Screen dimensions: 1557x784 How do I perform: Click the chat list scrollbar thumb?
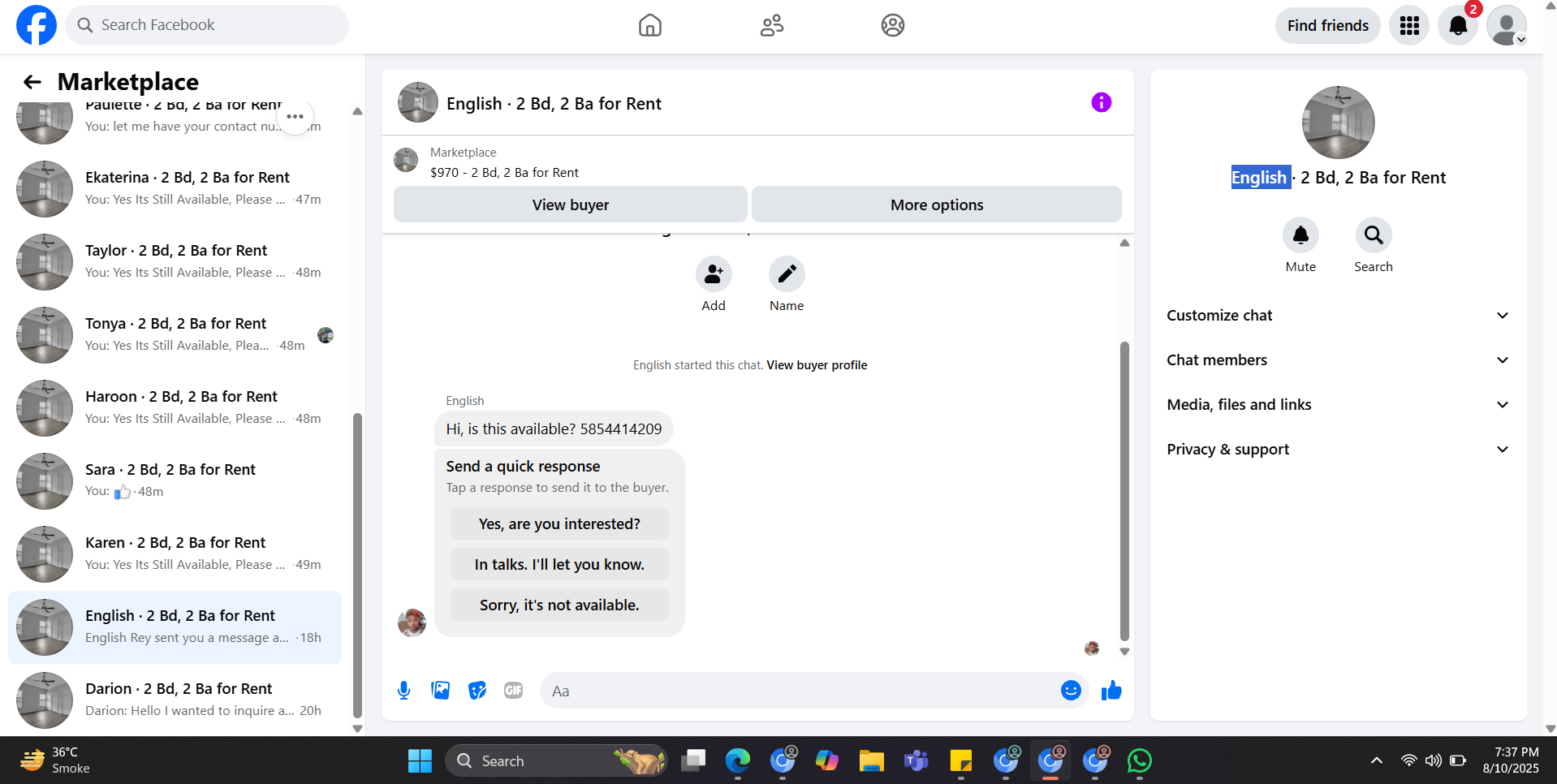(x=357, y=566)
